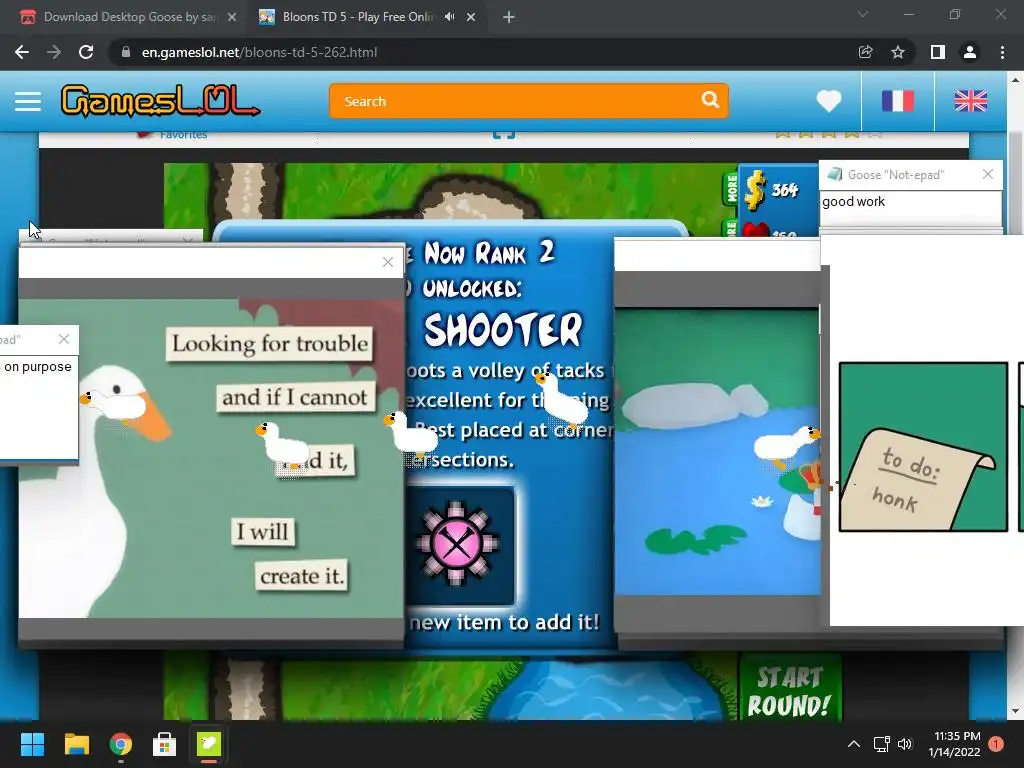
Task: Click the Favorites link under the header
Action: [x=183, y=135]
